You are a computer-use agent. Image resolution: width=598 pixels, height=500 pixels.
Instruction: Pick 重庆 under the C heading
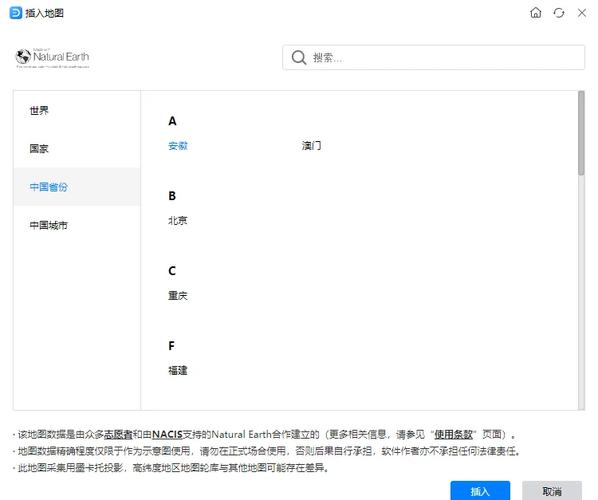coord(178,296)
